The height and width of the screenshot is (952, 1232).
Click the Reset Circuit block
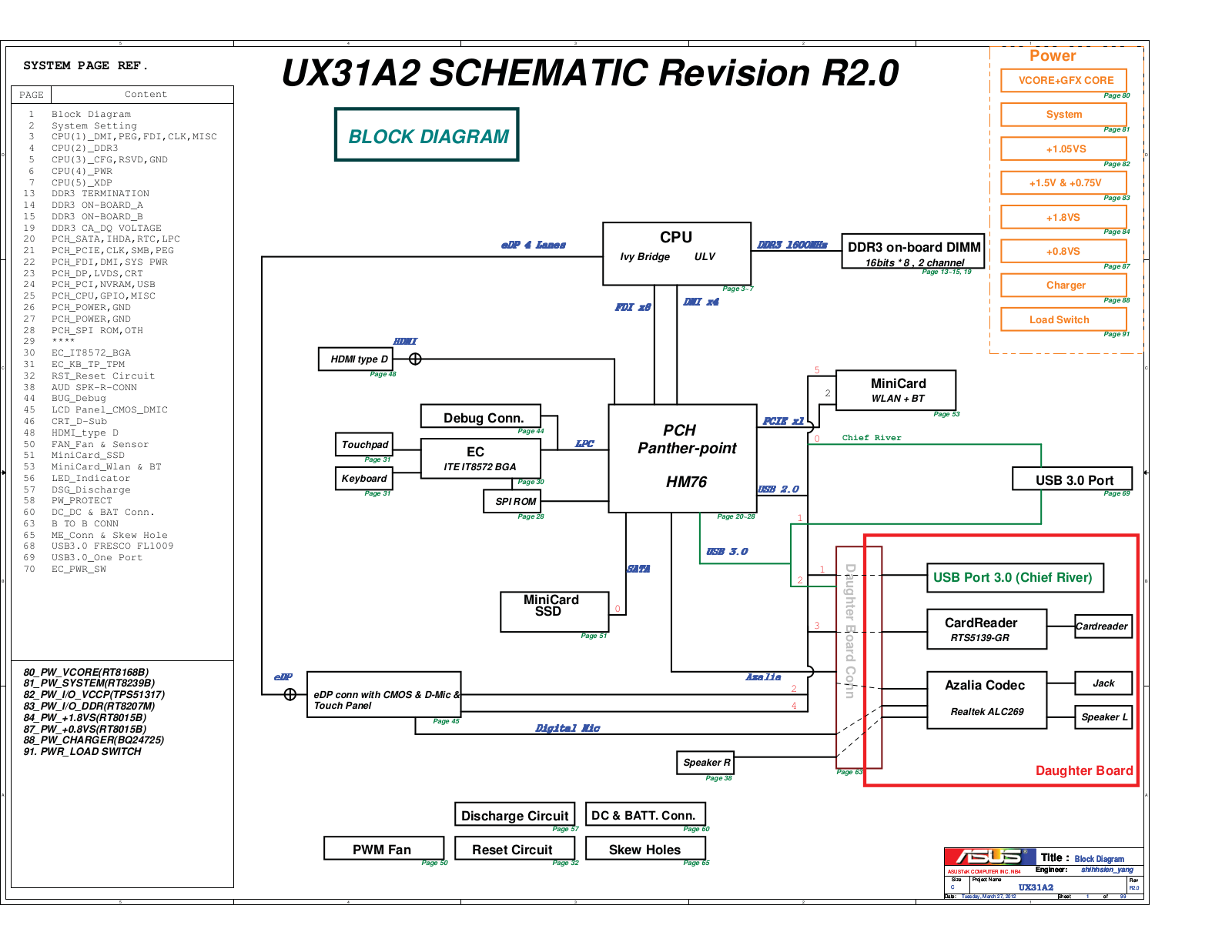[x=514, y=848]
